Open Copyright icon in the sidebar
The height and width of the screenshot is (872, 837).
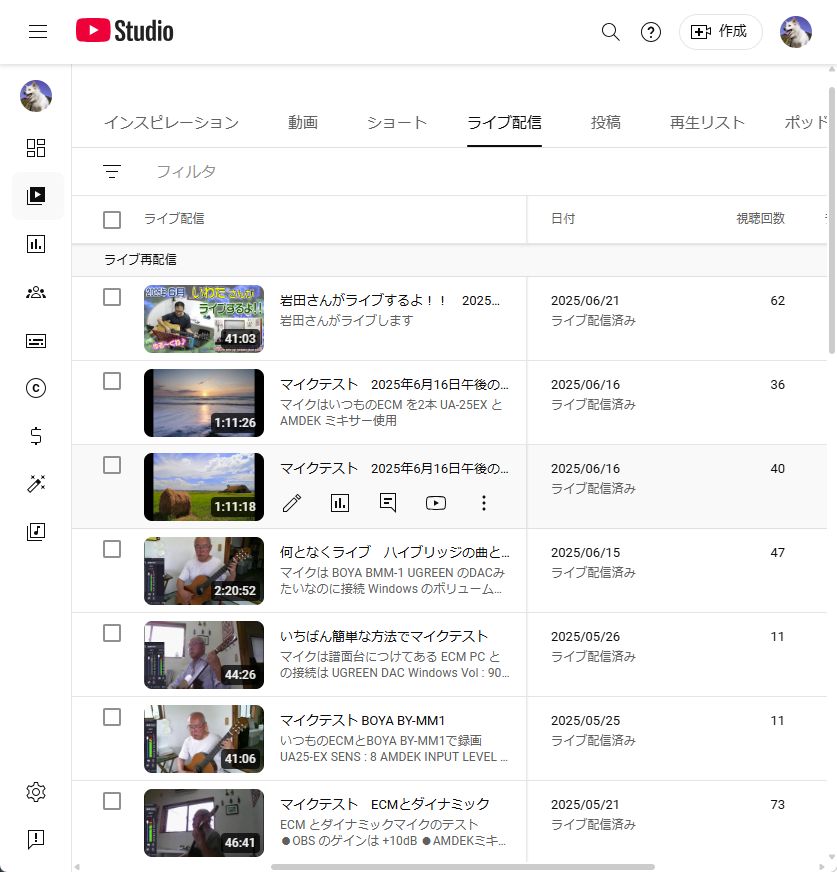[x=36, y=388]
